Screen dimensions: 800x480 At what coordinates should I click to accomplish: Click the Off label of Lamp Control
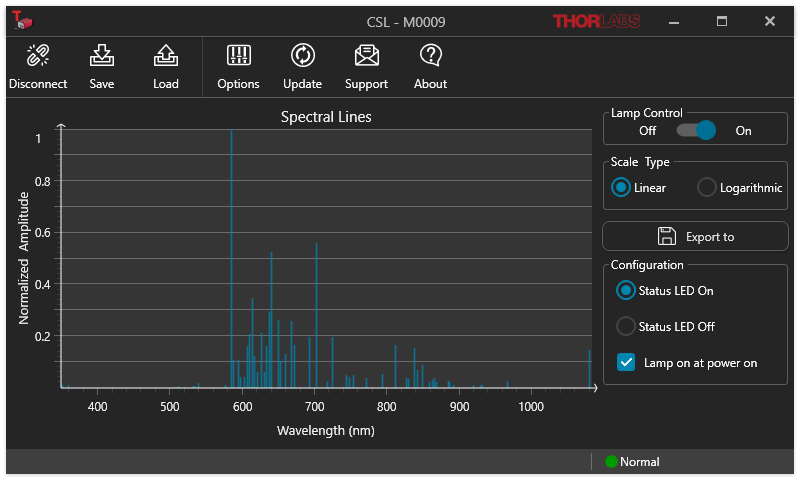pos(648,131)
